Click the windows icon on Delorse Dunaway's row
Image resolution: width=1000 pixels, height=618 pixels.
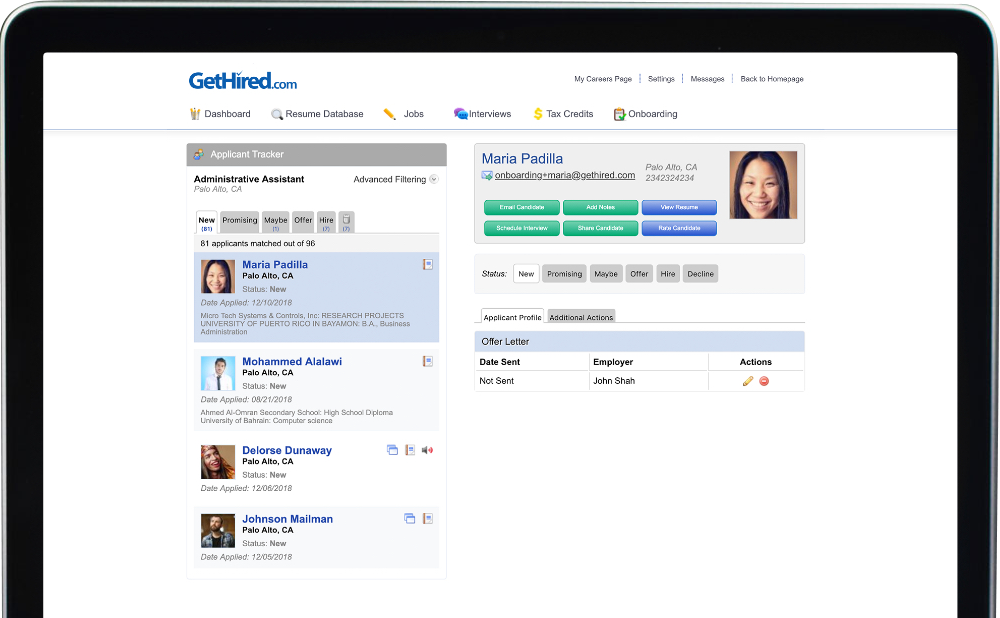point(392,451)
